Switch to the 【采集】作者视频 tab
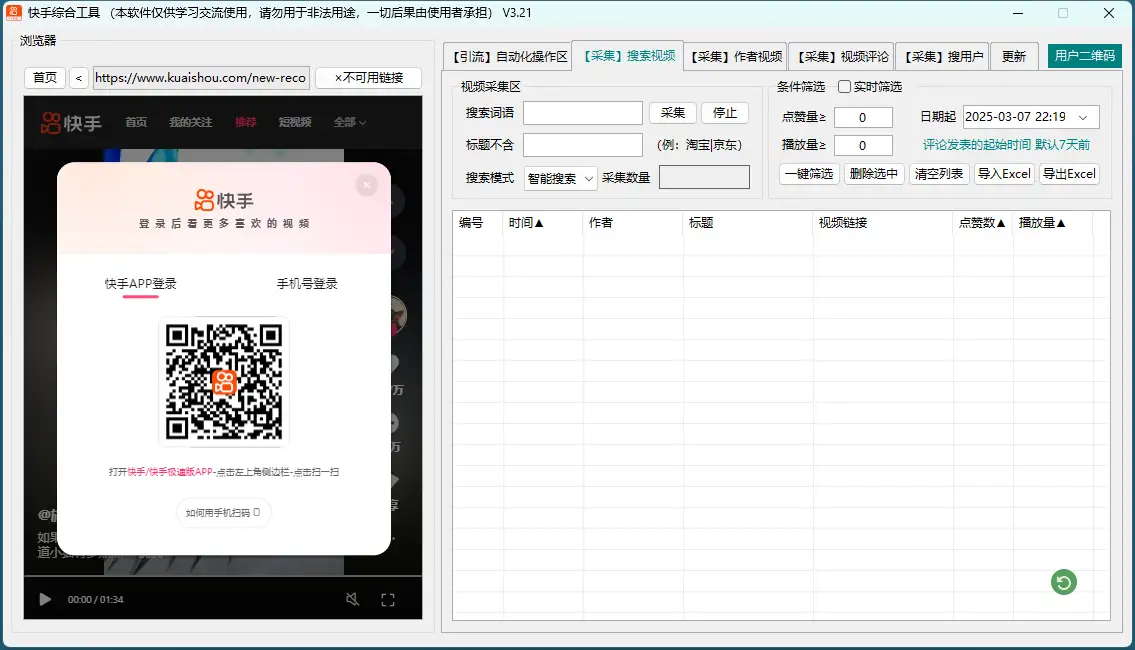The width and height of the screenshot is (1135, 650). pos(736,56)
